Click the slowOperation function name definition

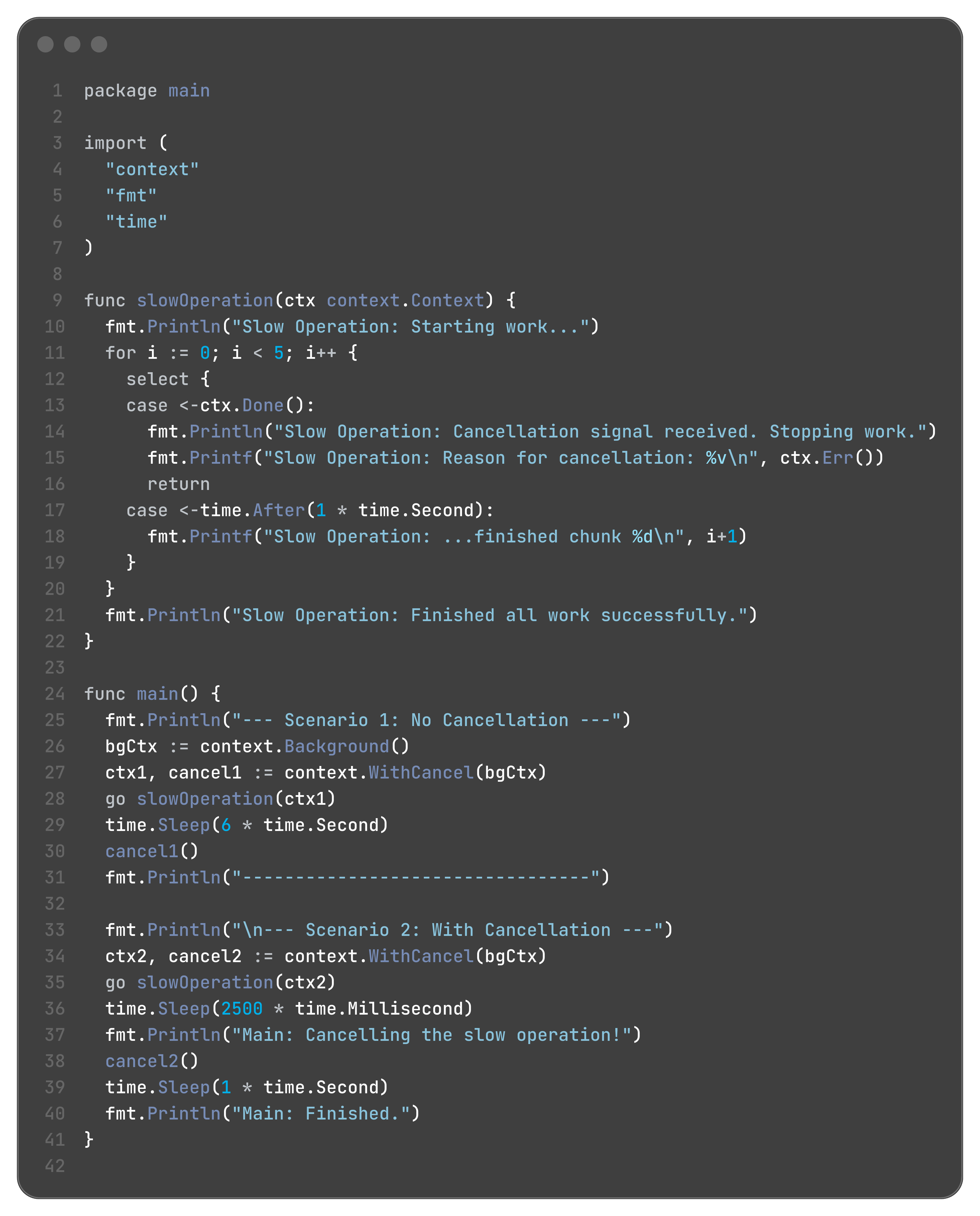pos(205,300)
